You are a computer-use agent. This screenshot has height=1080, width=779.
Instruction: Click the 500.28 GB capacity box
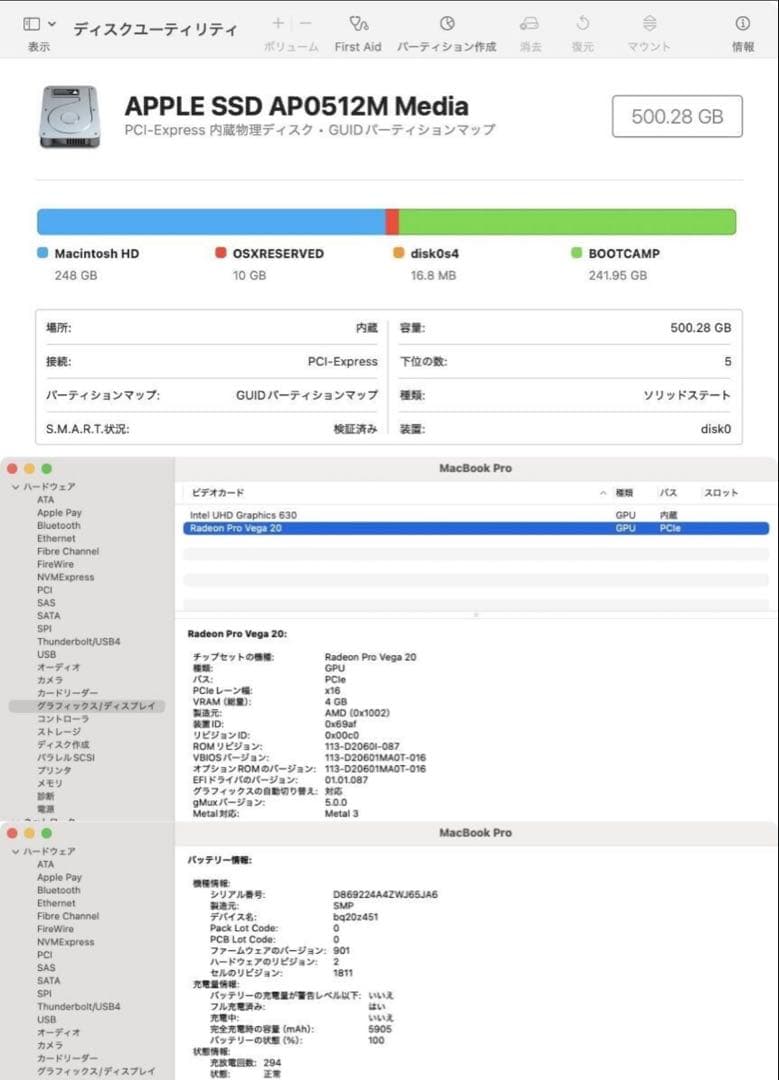tap(677, 116)
